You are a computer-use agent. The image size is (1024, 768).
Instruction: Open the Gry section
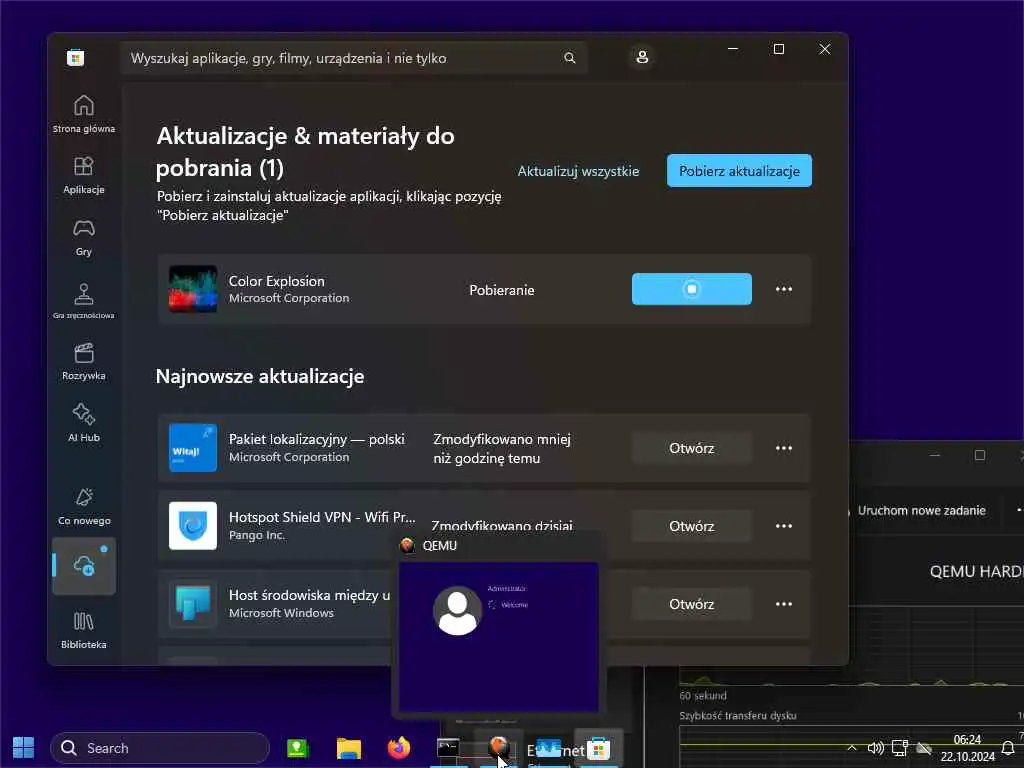click(84, 237)
